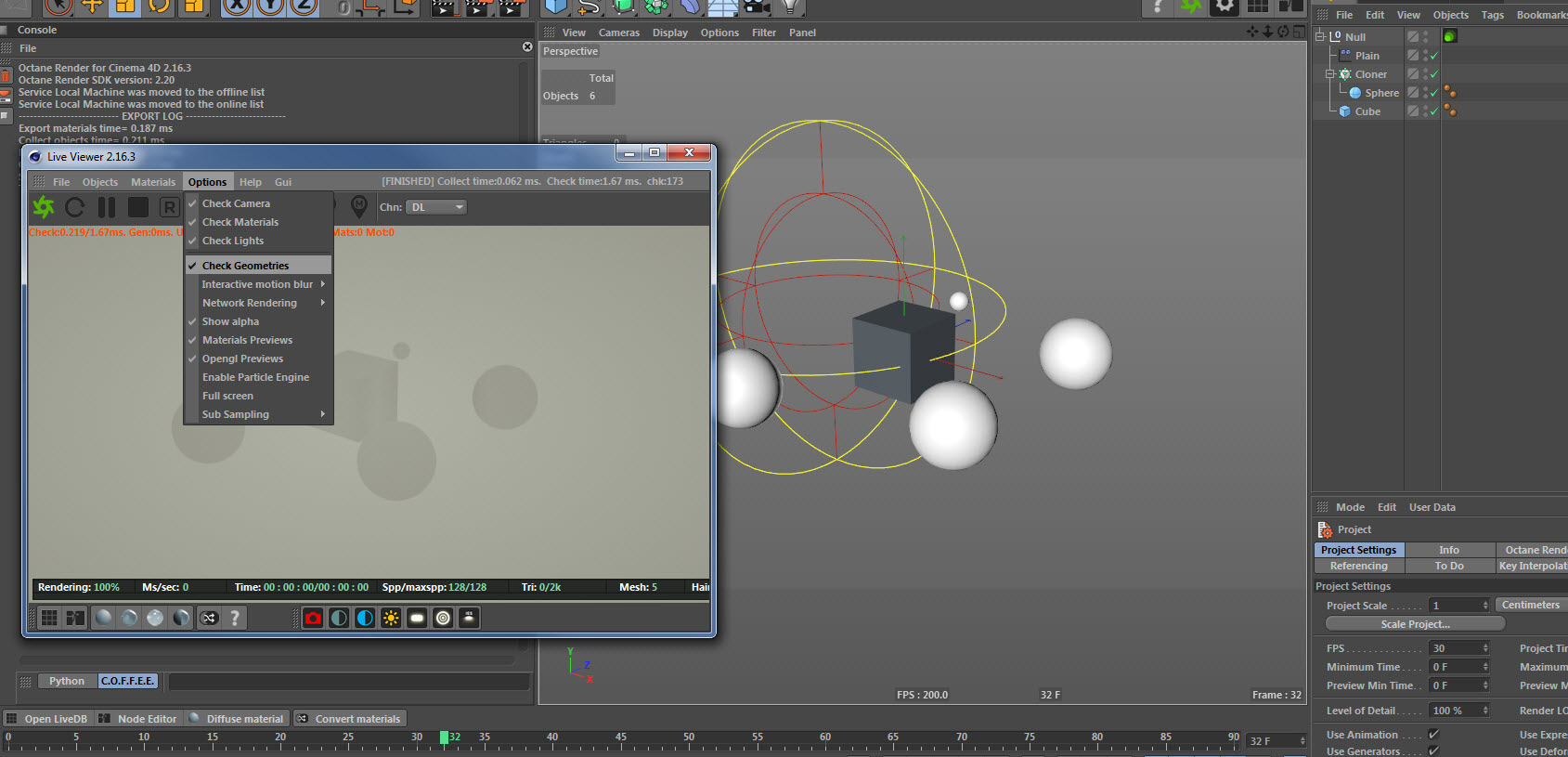This screenshot has width=1568, height=757.
Task: Click the Python console button
Action: tap(67, 681)
